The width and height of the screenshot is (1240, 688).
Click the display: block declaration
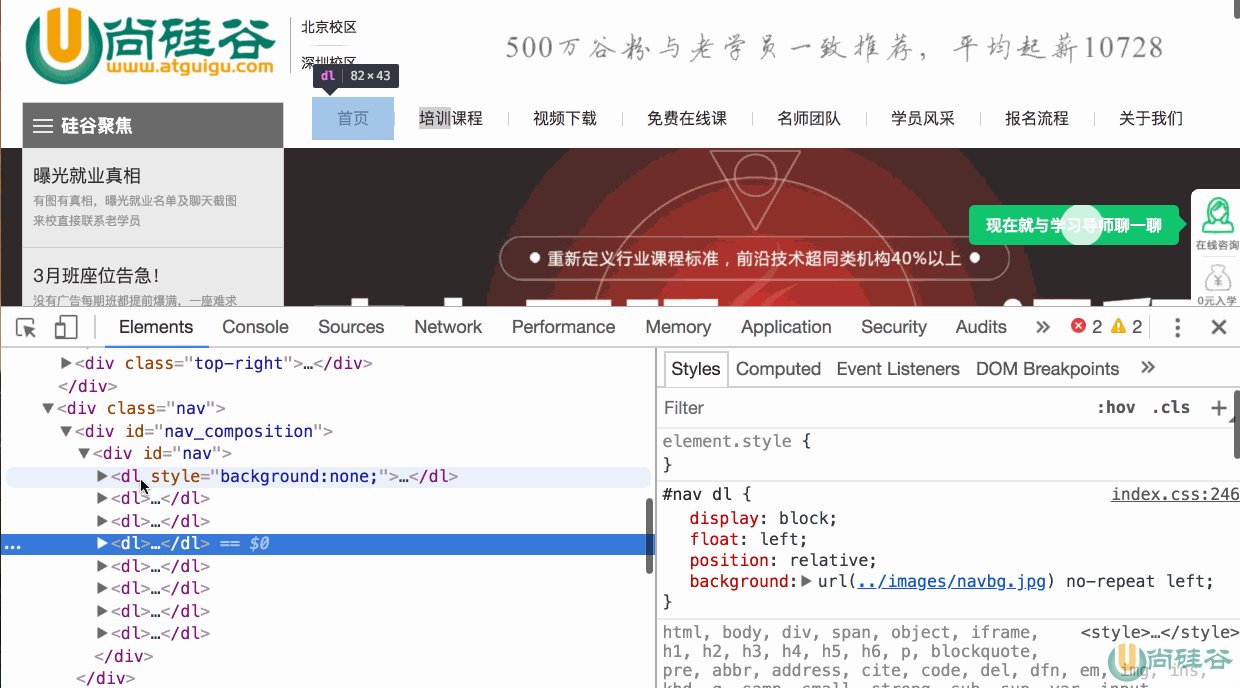pyautogui.click(x=763, y=518)
